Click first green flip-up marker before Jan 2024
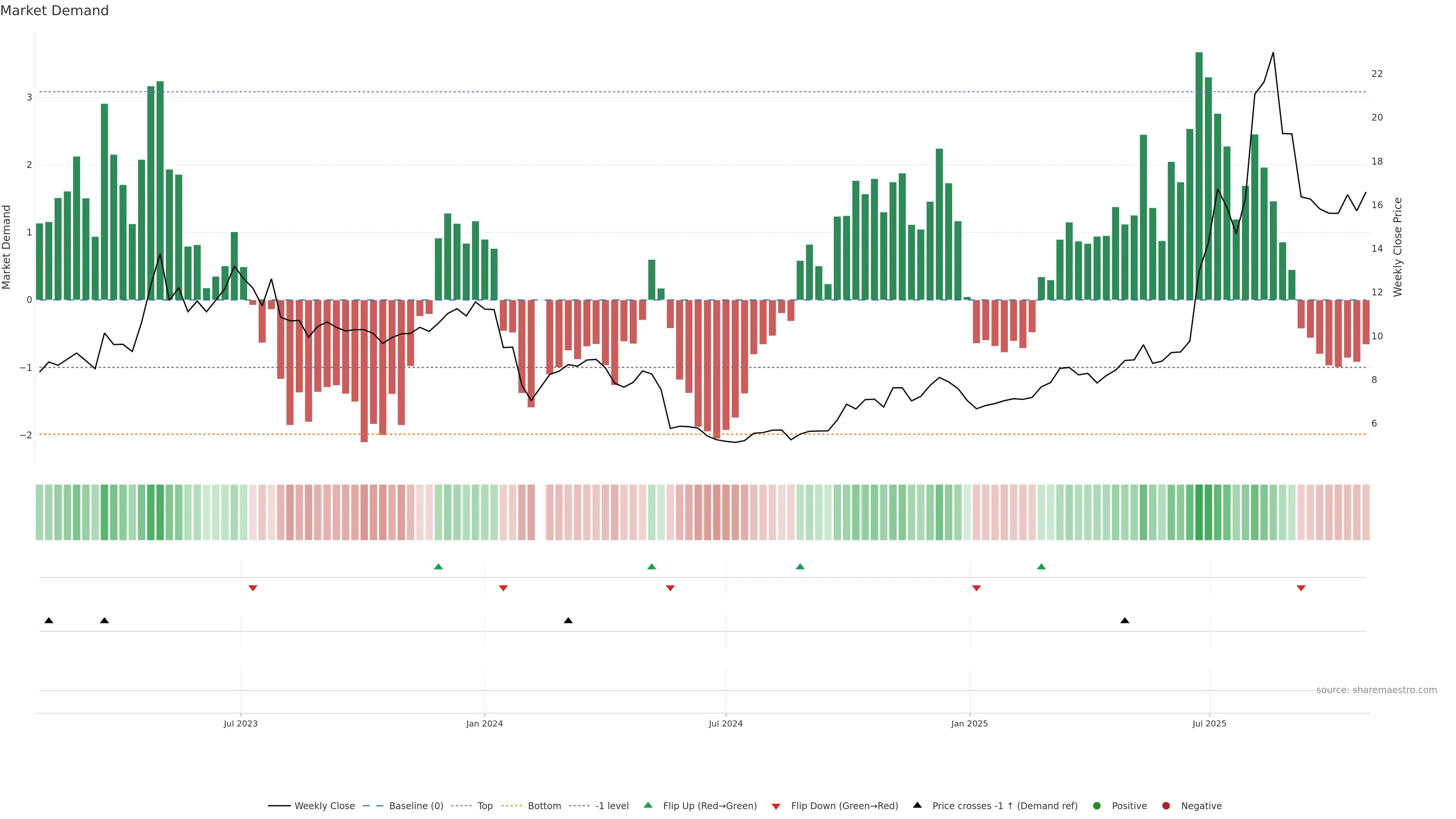This screenshot has width=1456, height=819. (438, 566)
